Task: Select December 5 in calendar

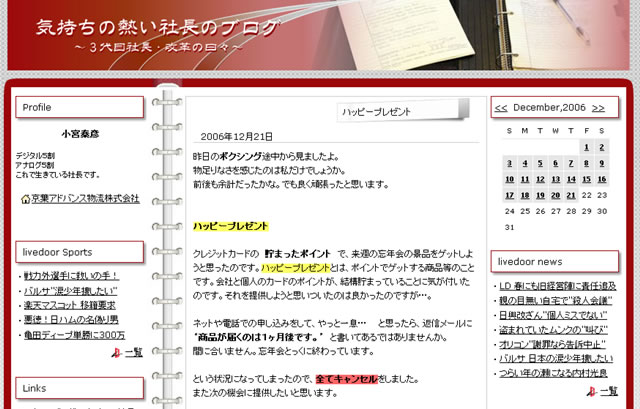Action: [x=540, y=163]
